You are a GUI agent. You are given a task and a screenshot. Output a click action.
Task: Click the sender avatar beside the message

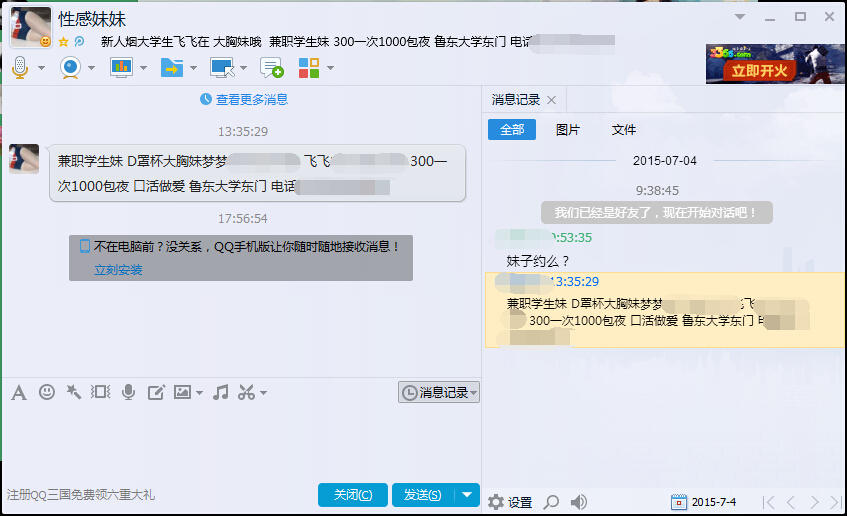24,158
